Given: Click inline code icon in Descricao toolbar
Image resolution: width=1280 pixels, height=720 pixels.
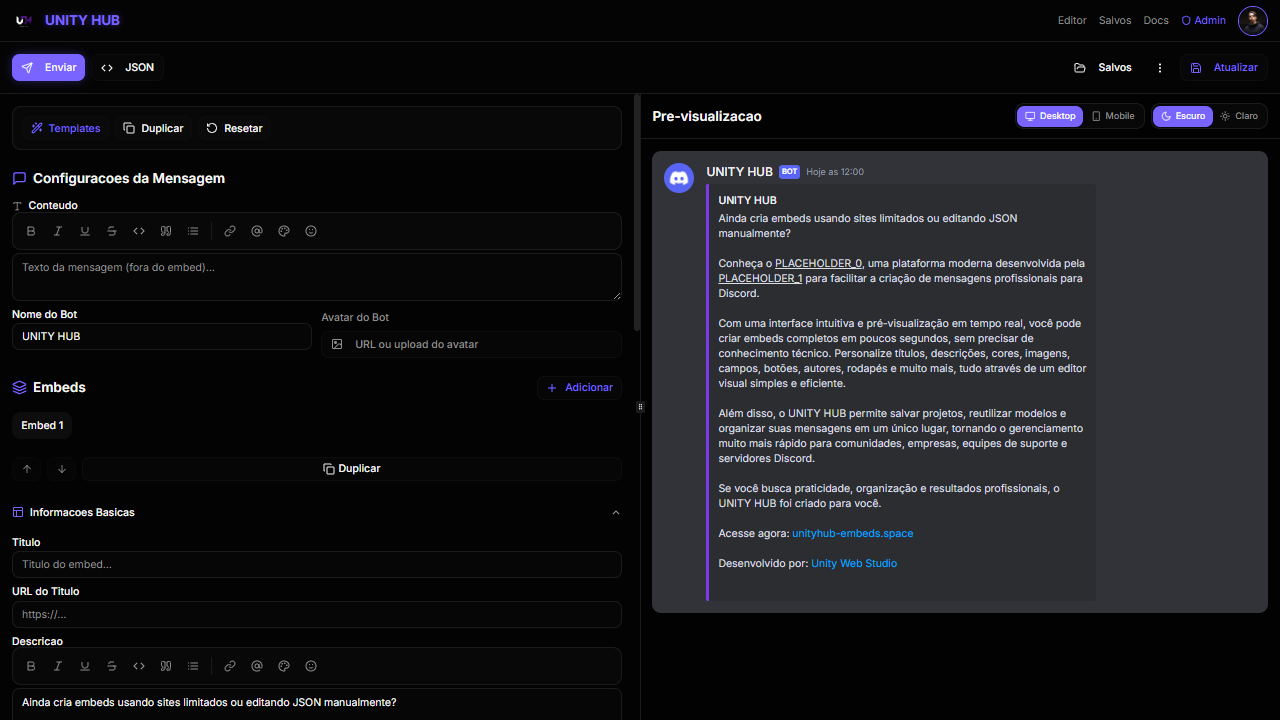Looking at the screenshot, I should pos(139,666).
